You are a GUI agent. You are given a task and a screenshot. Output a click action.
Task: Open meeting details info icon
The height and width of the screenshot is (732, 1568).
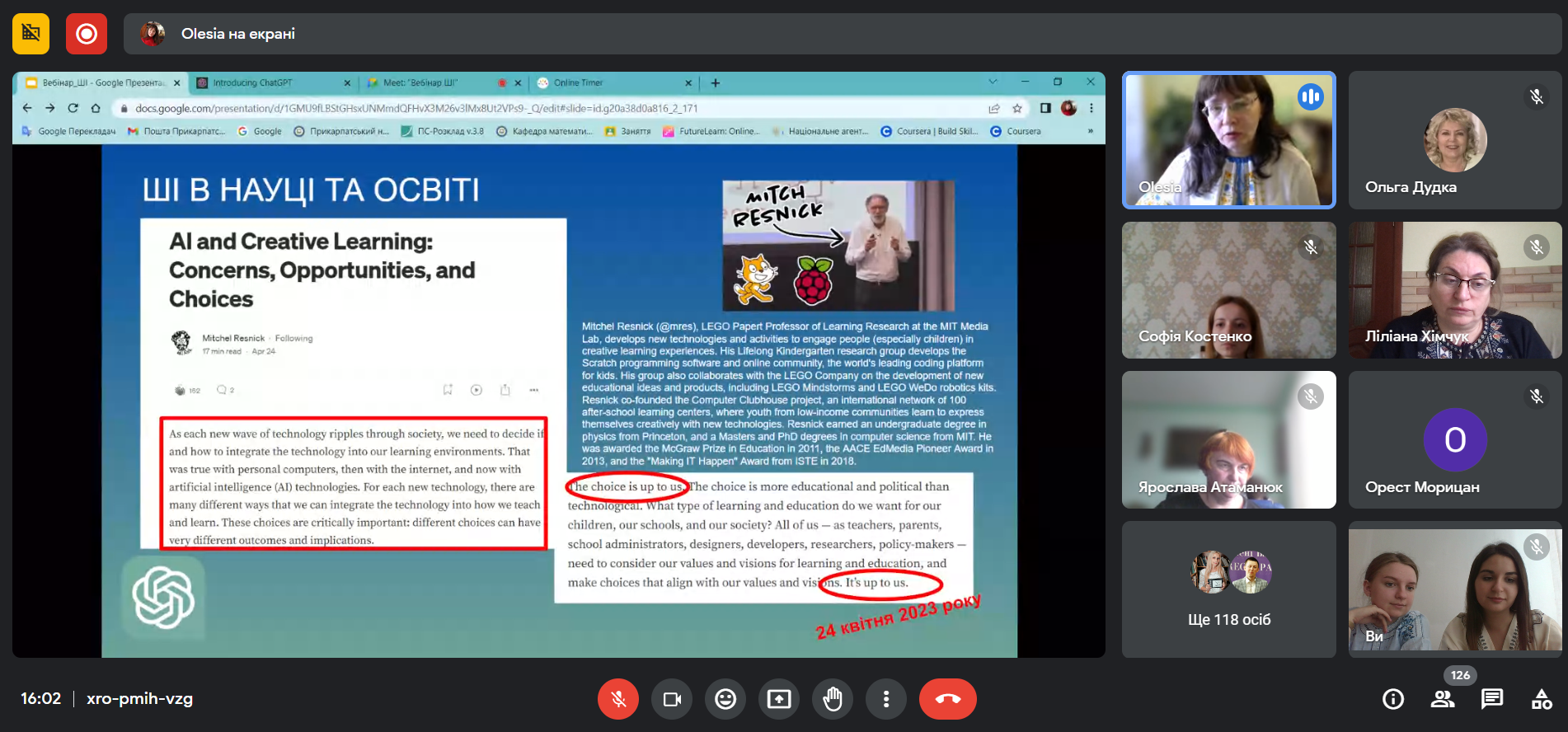[x=1392, y=699]
